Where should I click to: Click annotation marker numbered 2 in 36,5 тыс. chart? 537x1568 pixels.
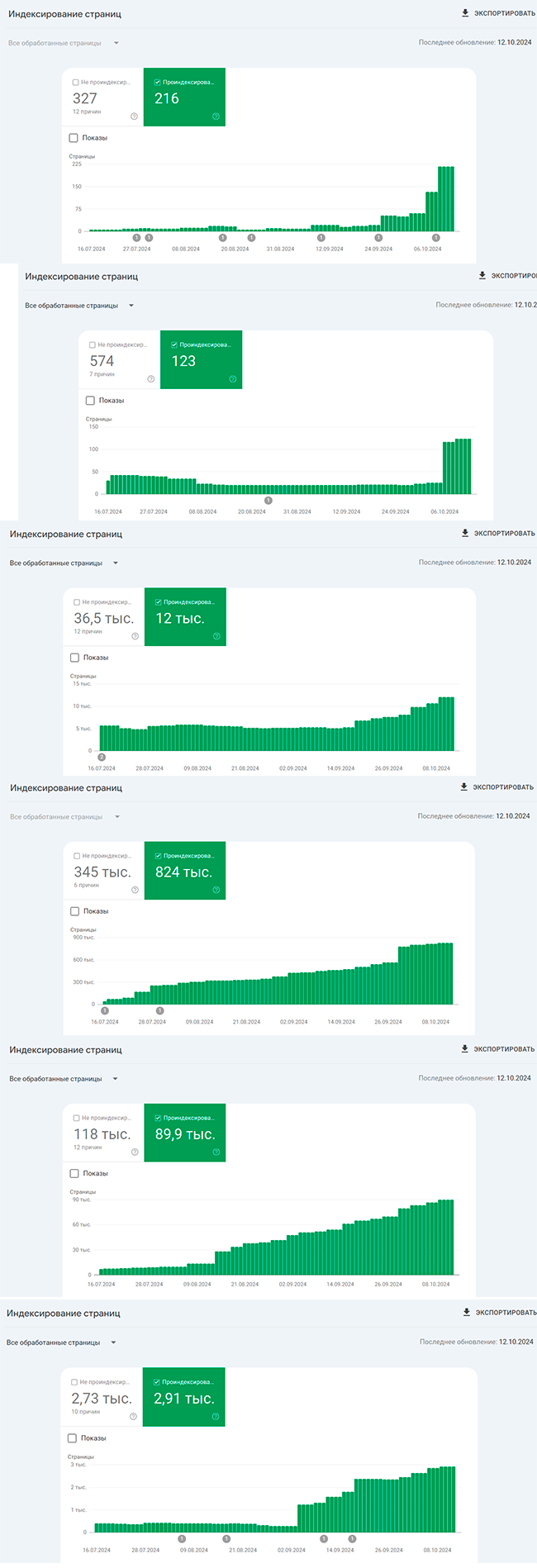tap(102, 757)
